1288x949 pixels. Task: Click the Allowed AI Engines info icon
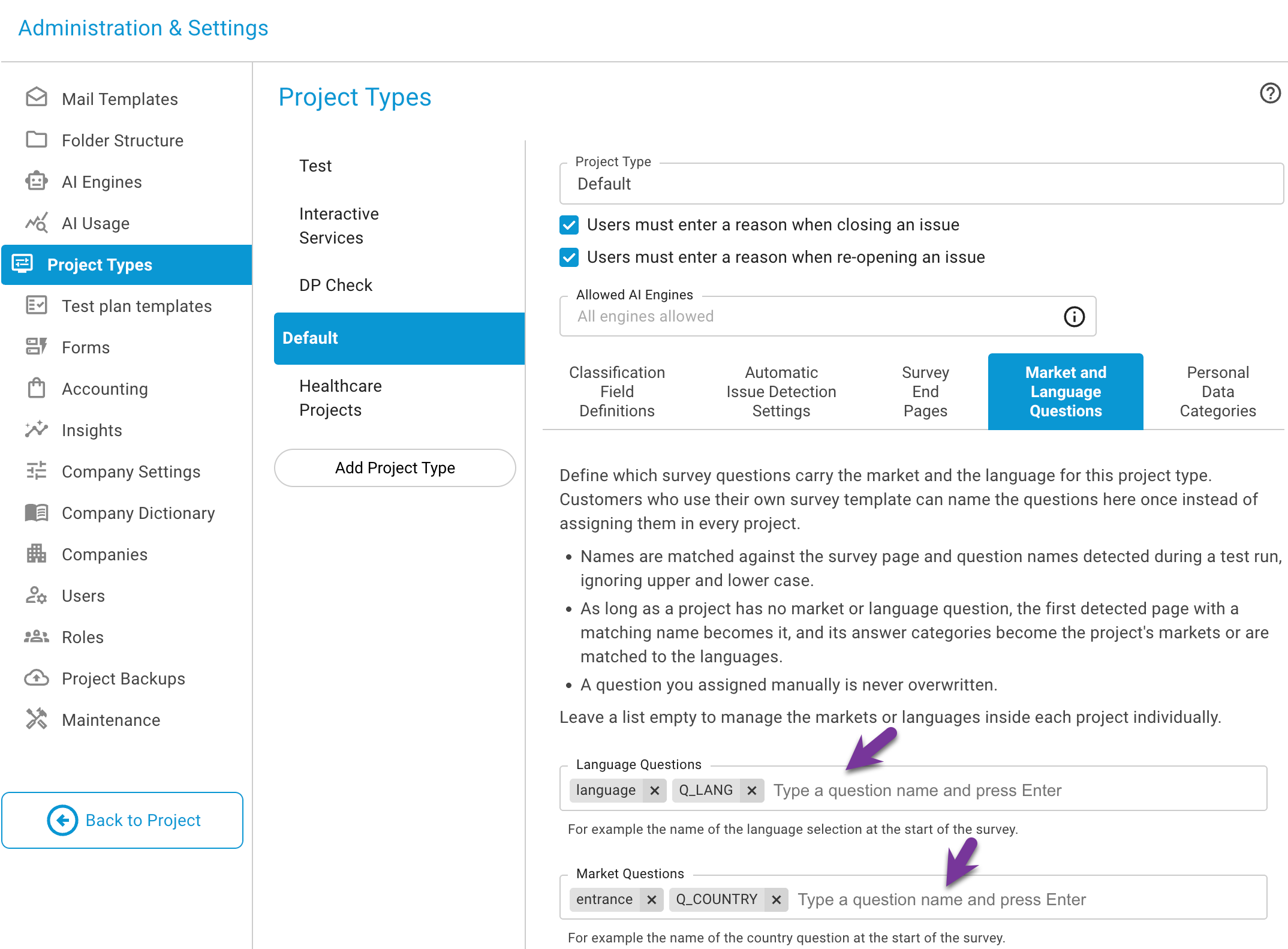click(x=1074, y=317)
